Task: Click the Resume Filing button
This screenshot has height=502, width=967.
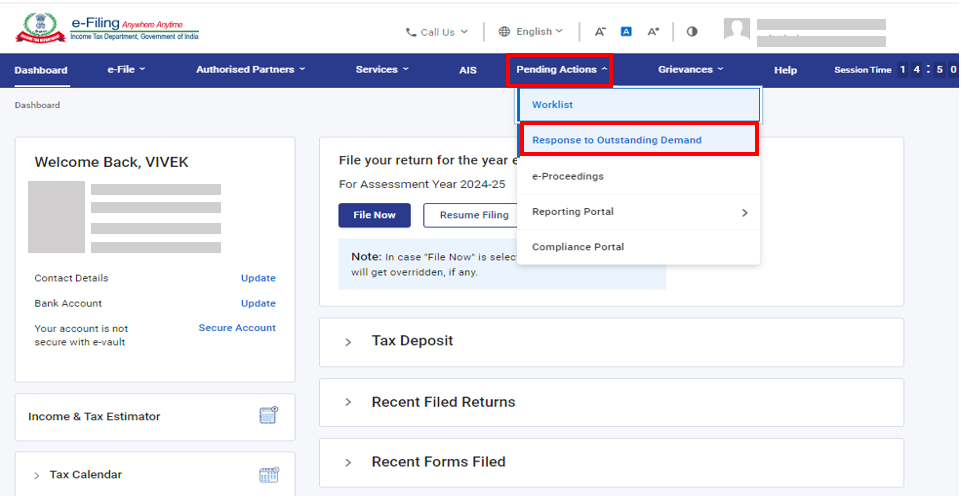Action: pyautogui.click(x=473, y=215)
